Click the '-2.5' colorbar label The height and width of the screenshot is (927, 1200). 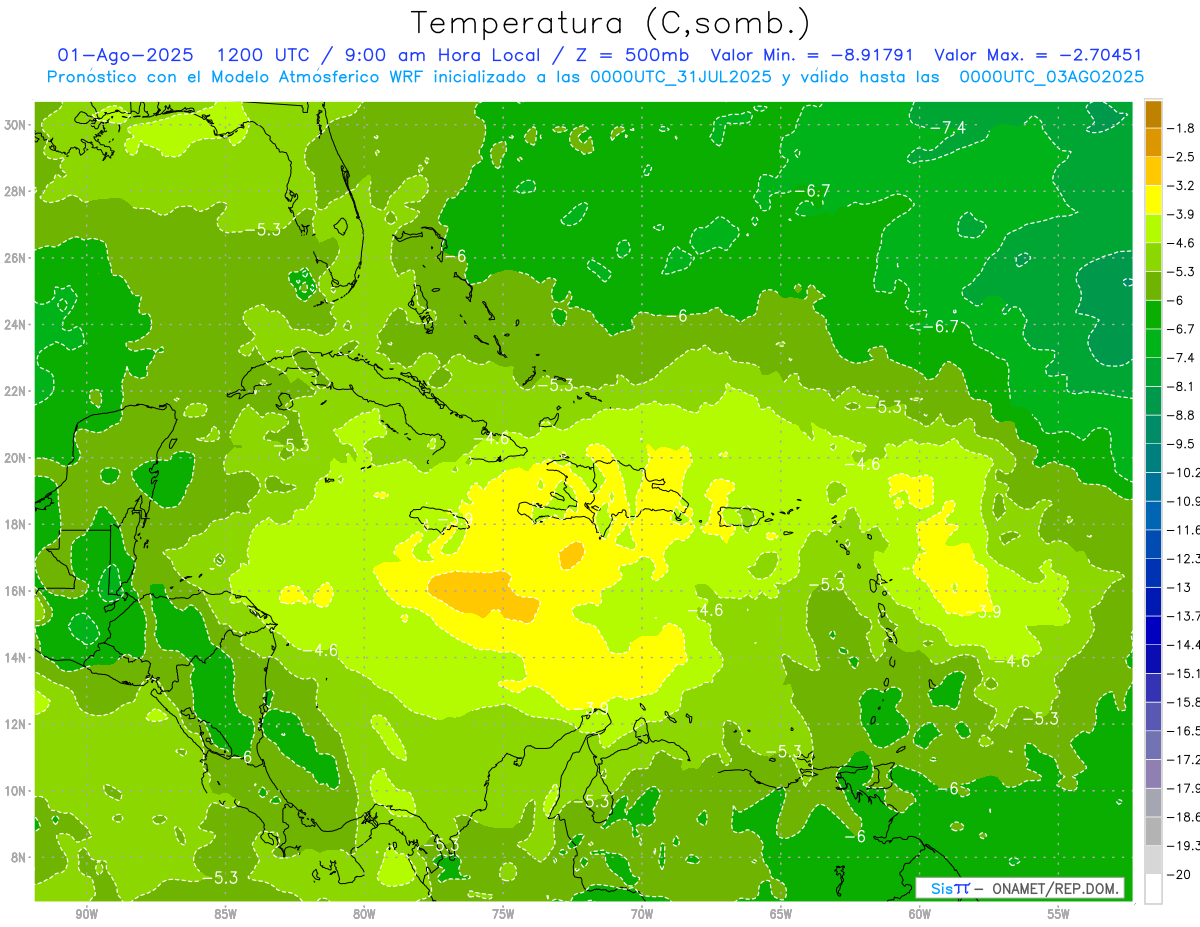[1182, 157]
